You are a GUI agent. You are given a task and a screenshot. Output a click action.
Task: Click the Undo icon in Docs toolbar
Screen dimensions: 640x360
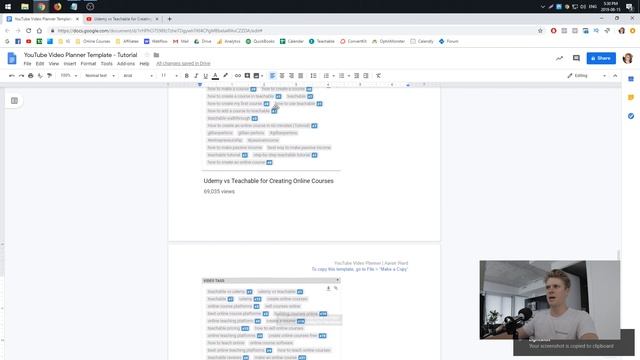(11, 76)
